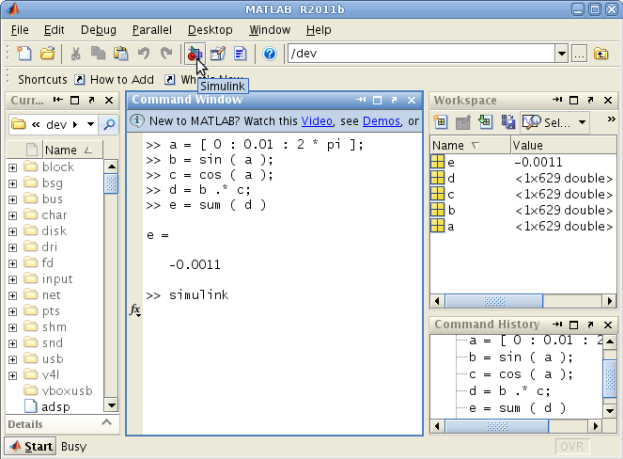Select 'b = sin ( a );' in Command History
Screen dimensions: 623x459
[x=521, y=358]
